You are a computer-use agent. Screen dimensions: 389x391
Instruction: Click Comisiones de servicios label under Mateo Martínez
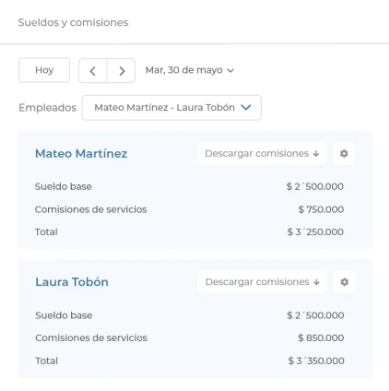click(91, 209)
